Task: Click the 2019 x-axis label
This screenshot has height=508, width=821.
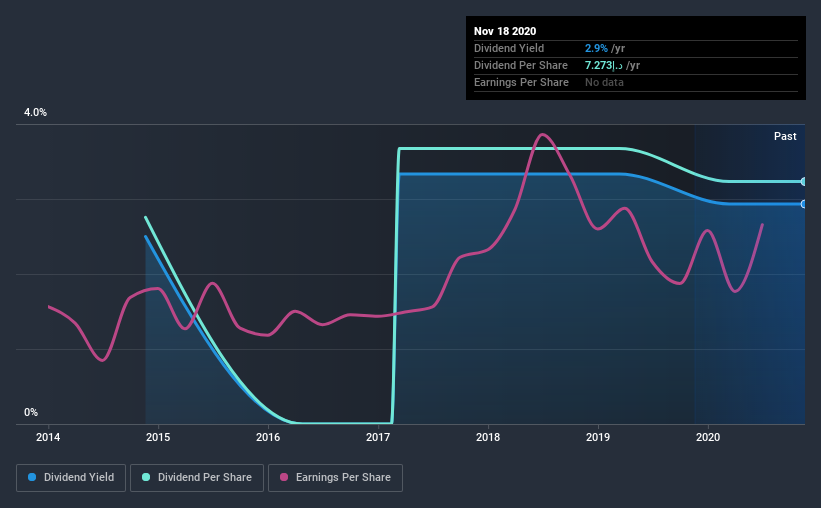Action: [598, 437]
